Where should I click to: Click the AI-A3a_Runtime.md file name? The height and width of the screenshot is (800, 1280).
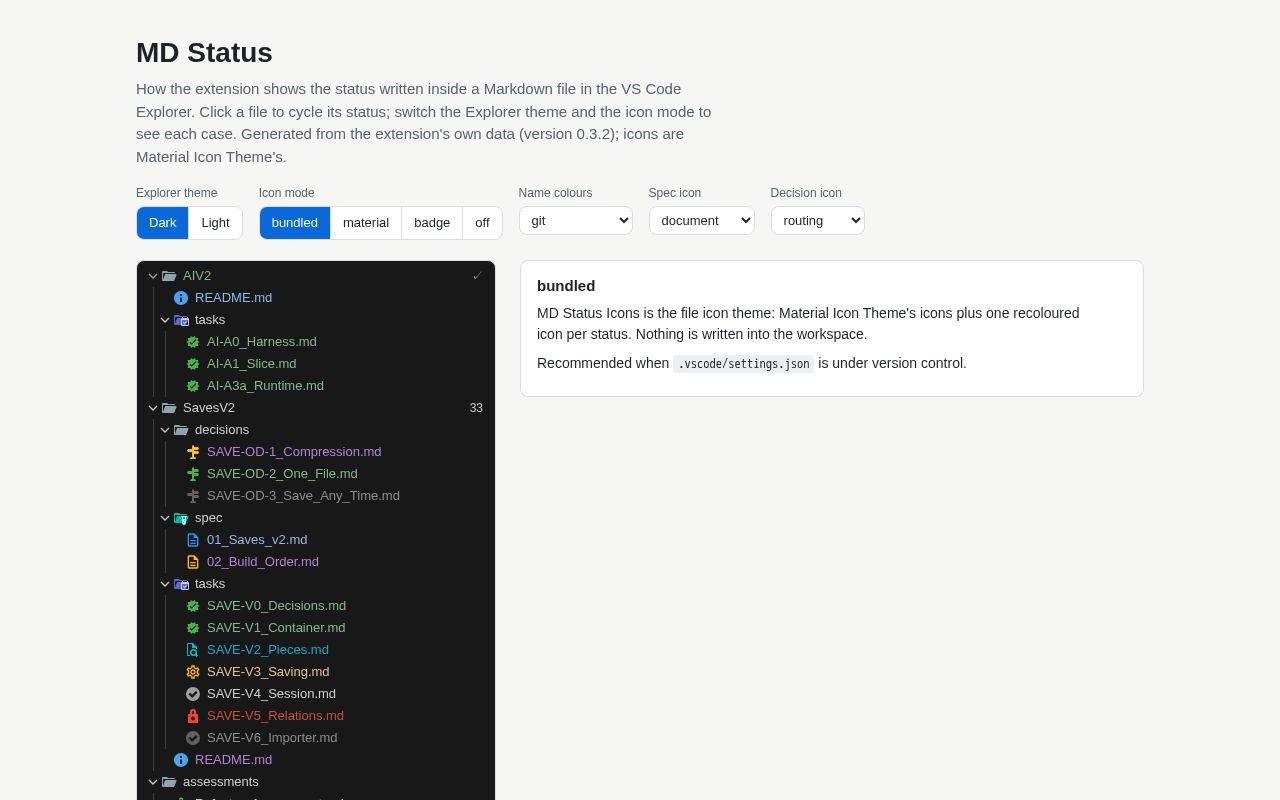[265, 386]
